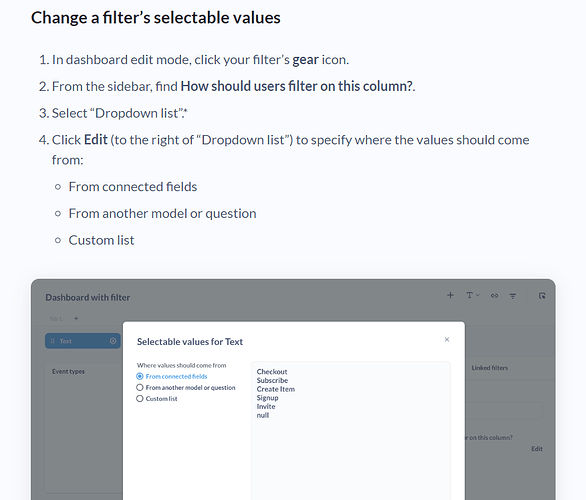This screenshot has width=586, height=500.
Task: Click the Event types card title
Action: pyautogui.click(x=68, y=371)
